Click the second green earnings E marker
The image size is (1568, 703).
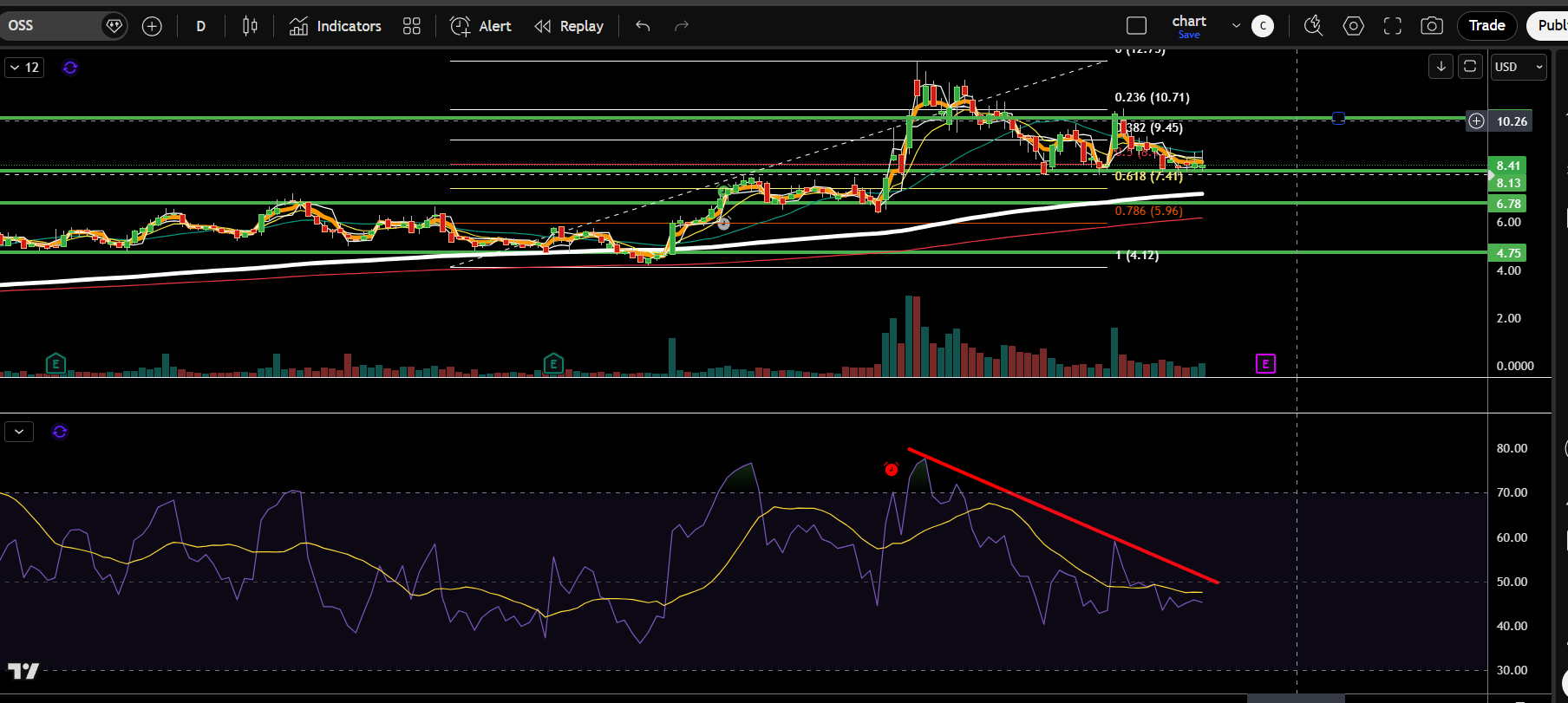pyautogui.click(x=553, y=363)
